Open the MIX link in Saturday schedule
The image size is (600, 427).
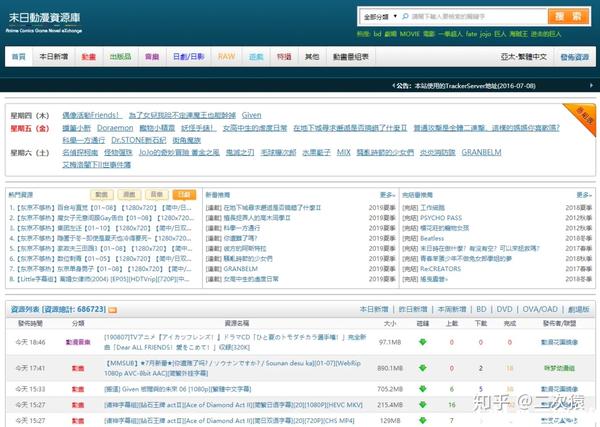(344, 152)
